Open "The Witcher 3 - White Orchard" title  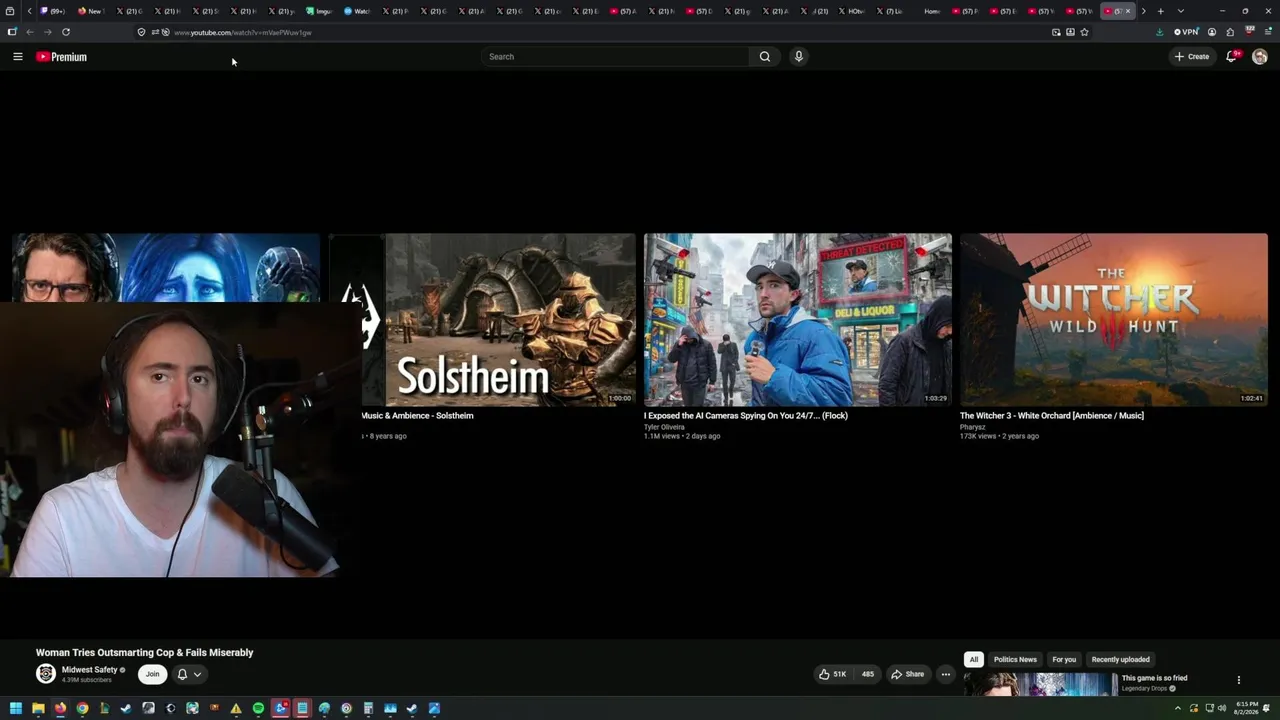click(x=1052, y=416)
